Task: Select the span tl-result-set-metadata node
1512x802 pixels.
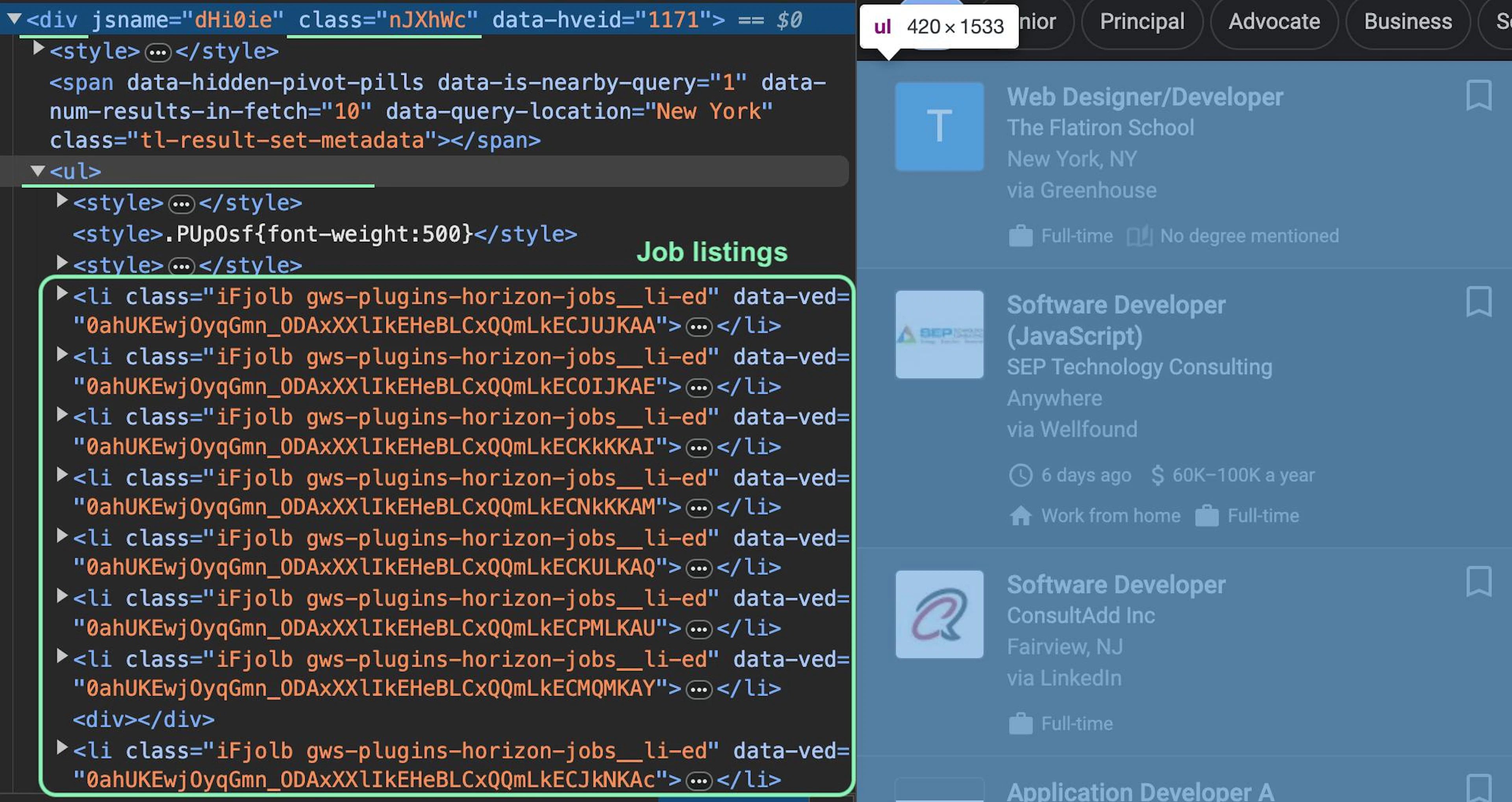Action: tap(437, 111)
